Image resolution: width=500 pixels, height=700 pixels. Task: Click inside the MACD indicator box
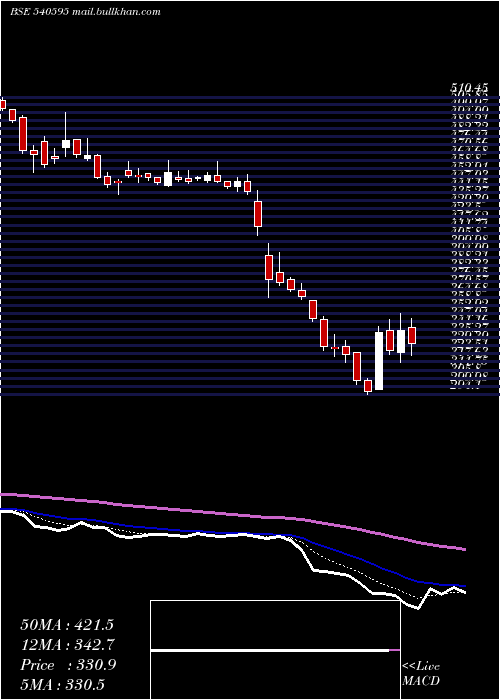tap(275, 650)
